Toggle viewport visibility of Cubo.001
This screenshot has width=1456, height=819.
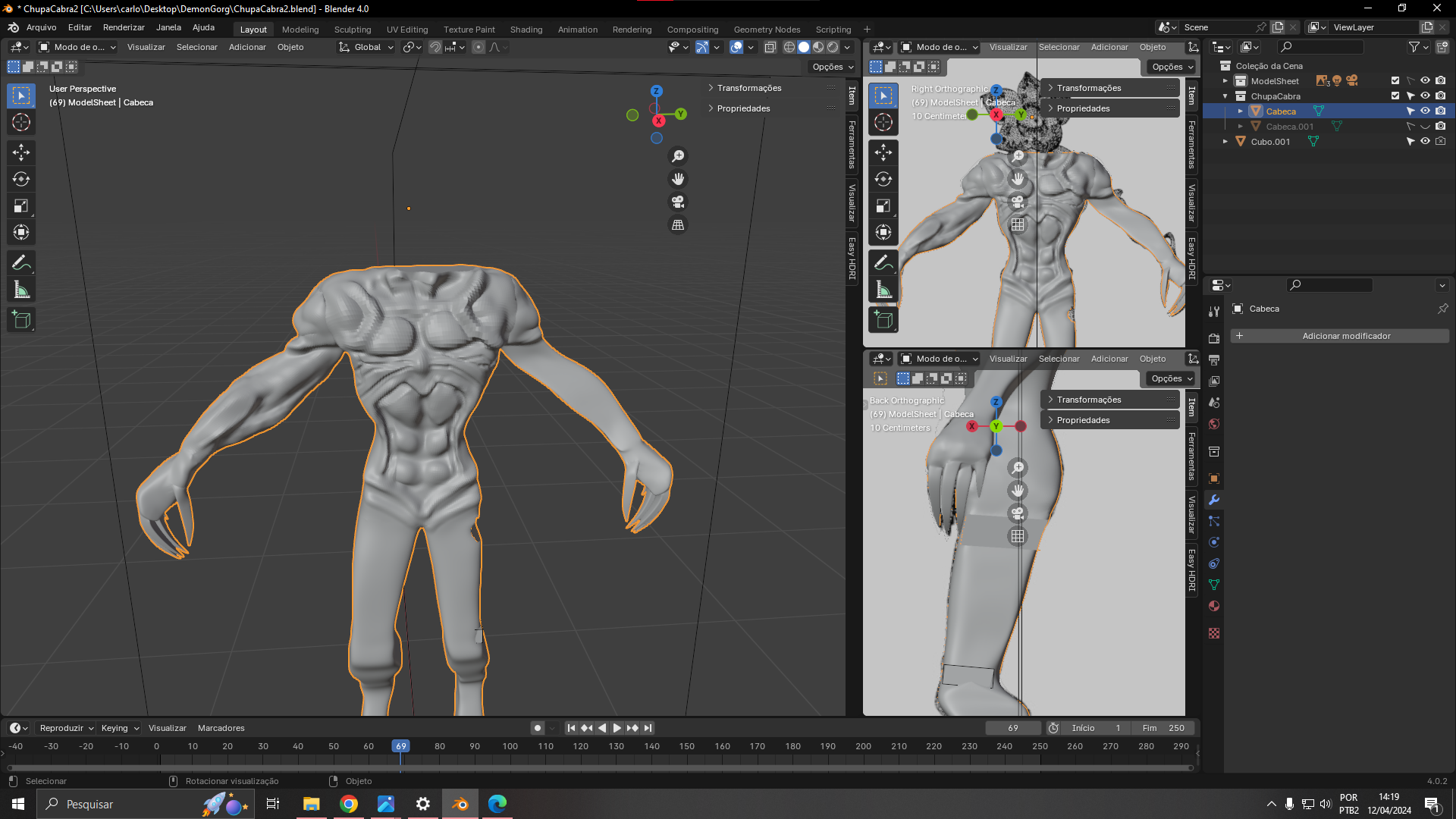(x=1425, y=141)
